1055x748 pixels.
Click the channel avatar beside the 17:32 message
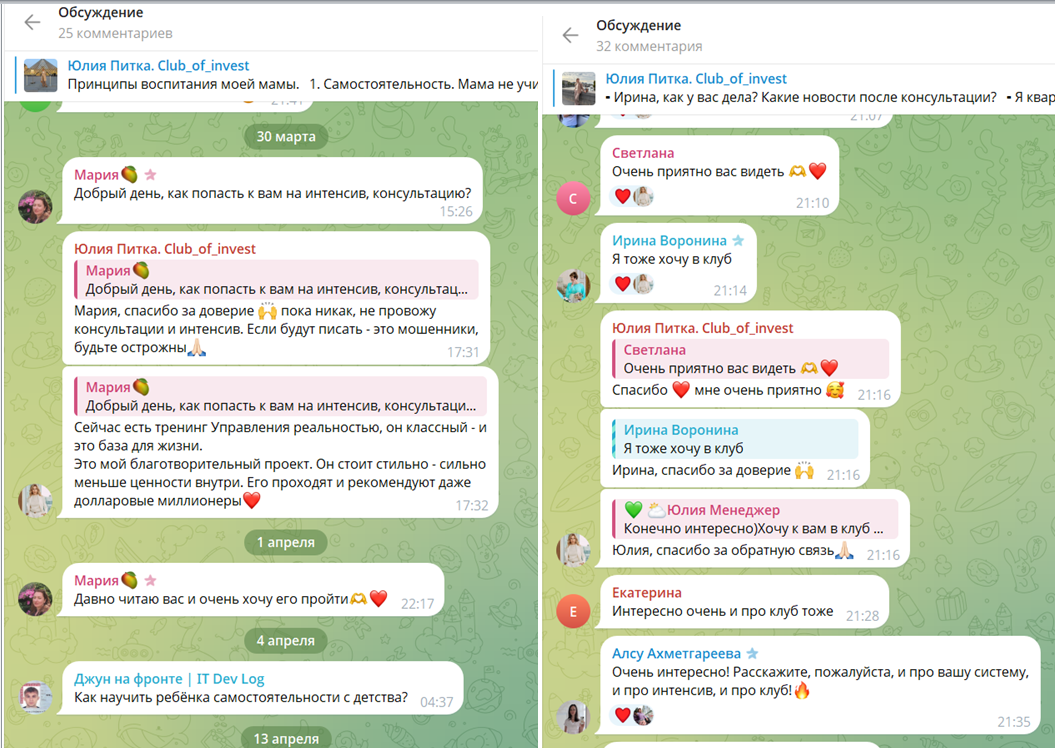coord(35,500)
